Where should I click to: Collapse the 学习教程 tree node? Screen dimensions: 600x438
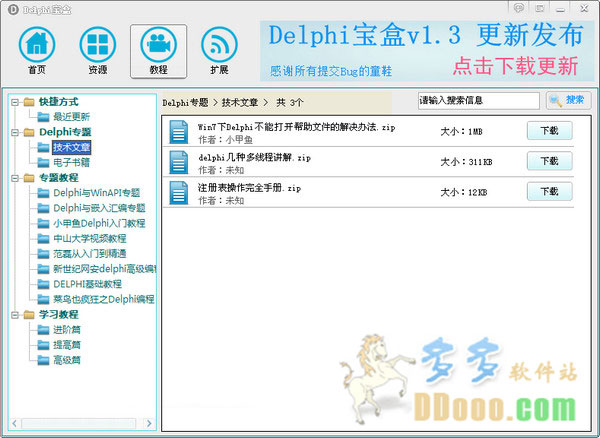(15, 315)
